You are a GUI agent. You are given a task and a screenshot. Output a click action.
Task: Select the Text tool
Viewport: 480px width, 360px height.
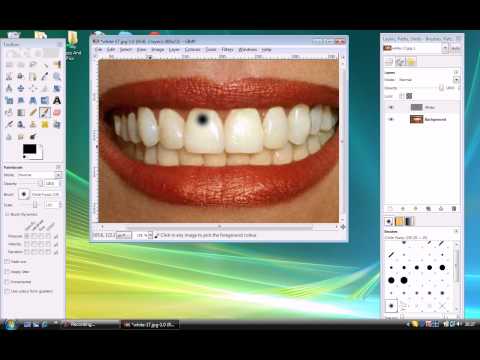coord(57,101)
